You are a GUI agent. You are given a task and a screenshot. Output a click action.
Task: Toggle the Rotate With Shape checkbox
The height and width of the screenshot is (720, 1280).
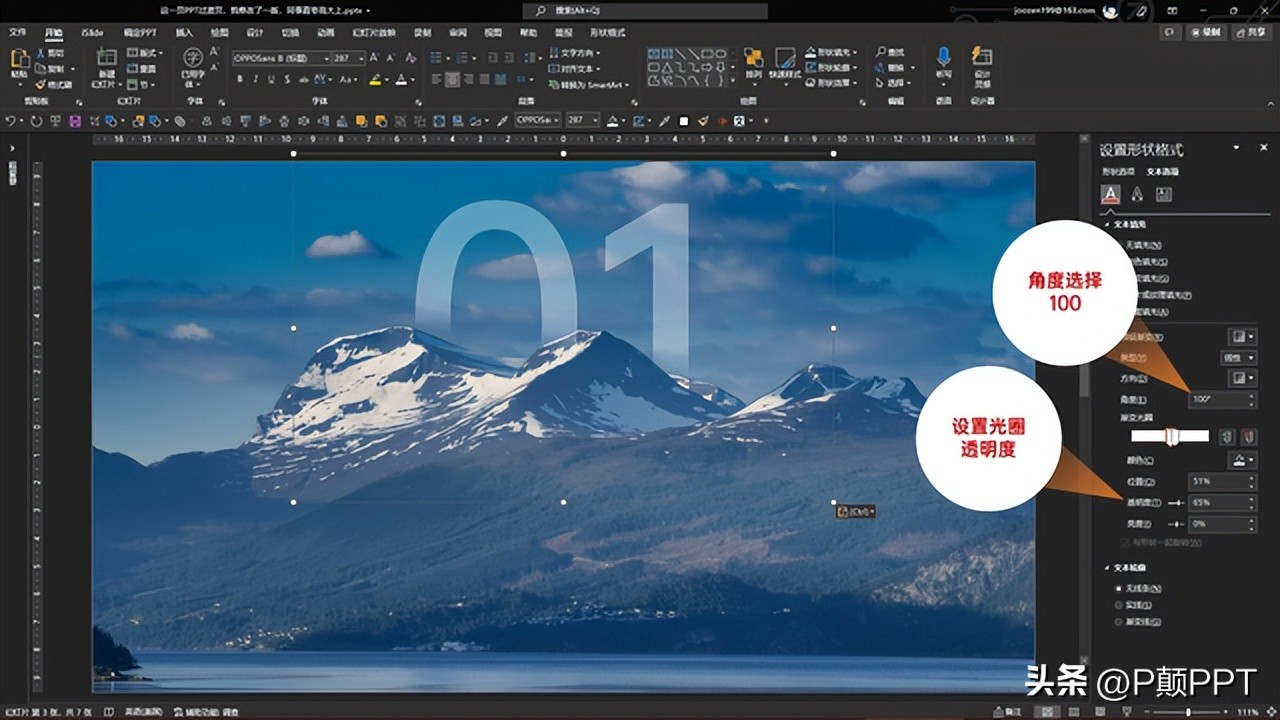coord(1124,542)
